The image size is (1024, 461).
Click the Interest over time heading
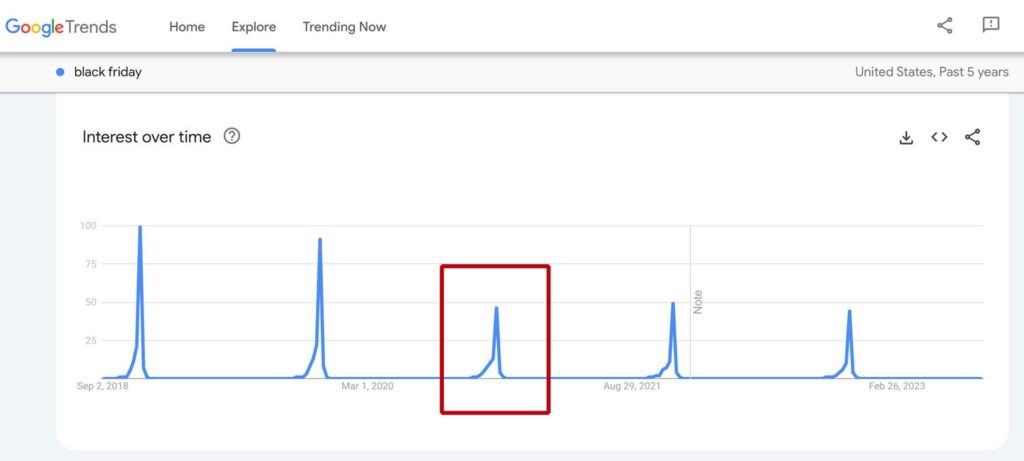coord(147,137)
